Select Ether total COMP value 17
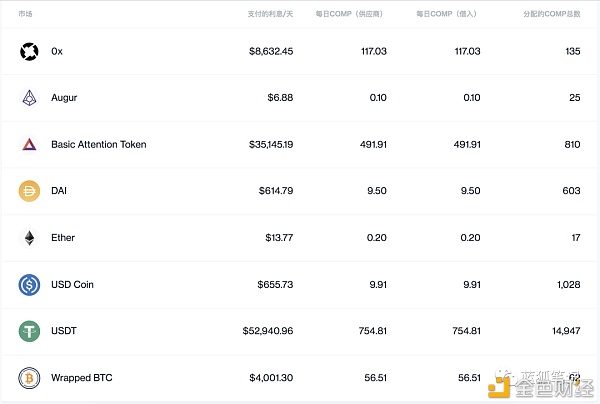Image resolution: width=600 pixels, height=404 pixels. pyautogui.click(x=576, y=238)
